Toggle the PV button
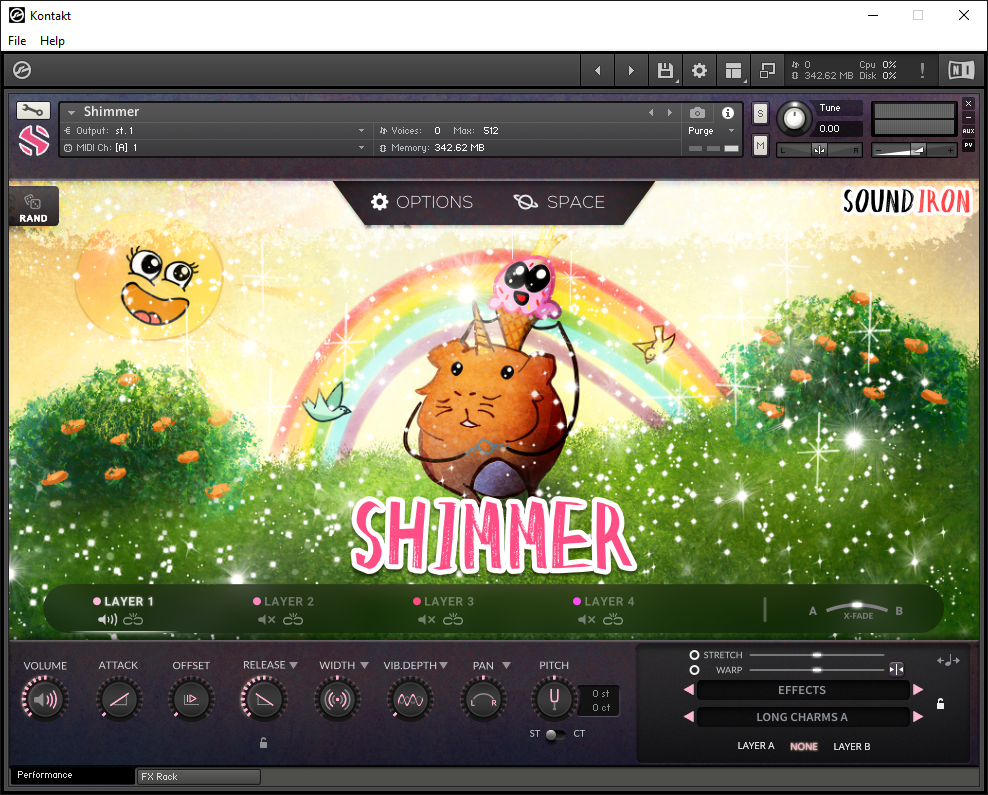This screenshot has height=795, width=988. coord(968,145)
